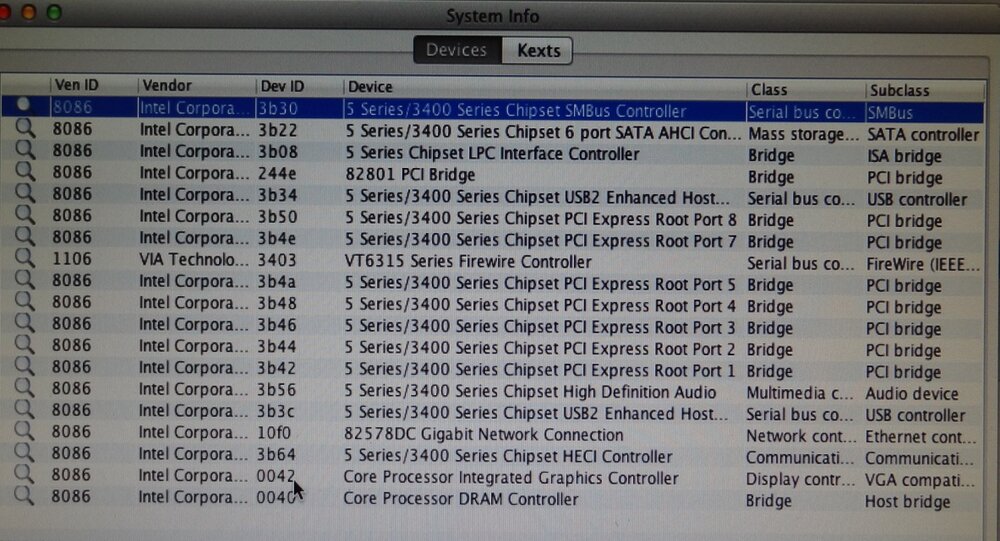Click magnifier icon beside LPC Interface Controller
This screenshot has width=1000, height=541.
click(x=24, y=154)
